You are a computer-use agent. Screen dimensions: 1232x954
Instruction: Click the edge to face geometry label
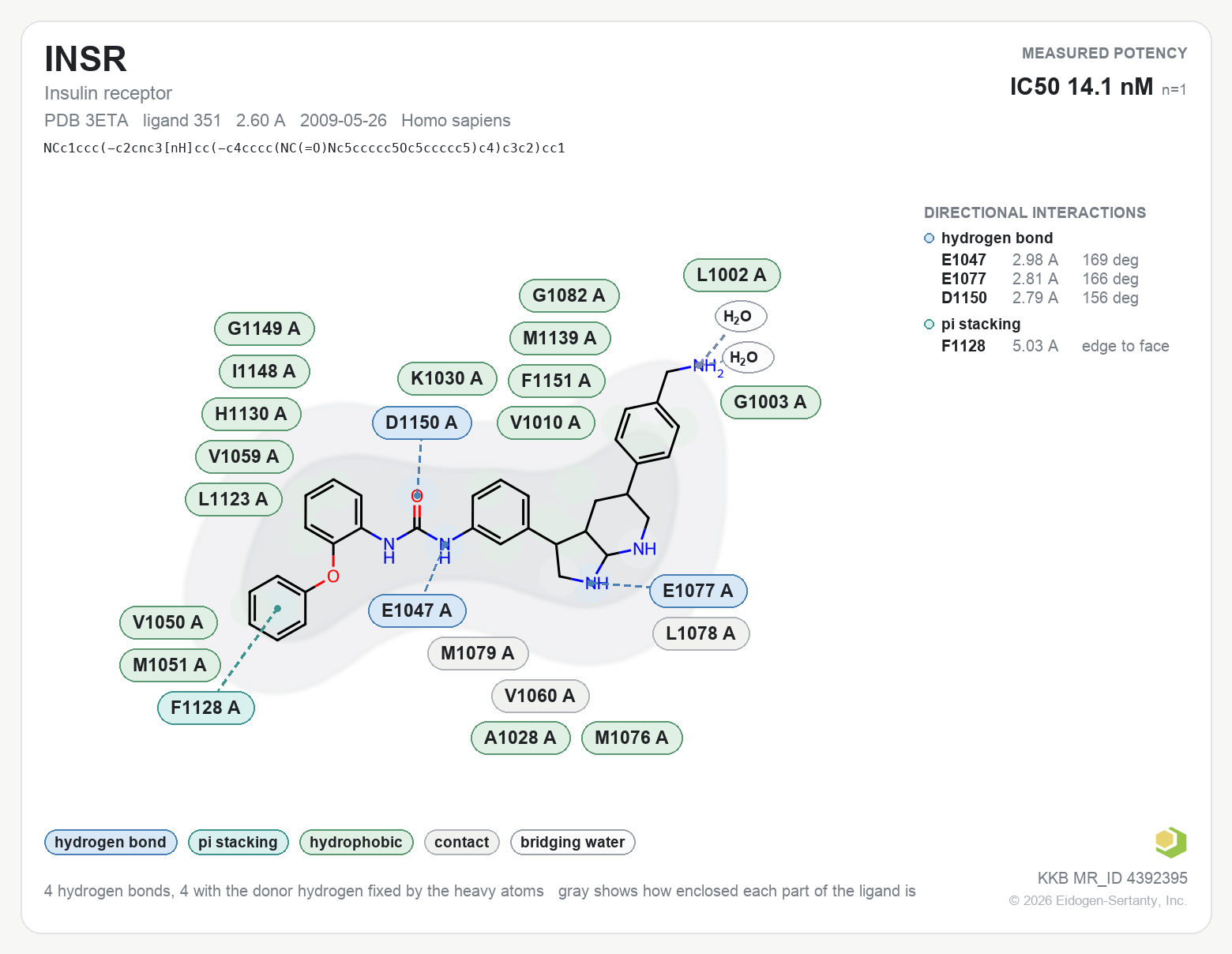(1125, 347)
